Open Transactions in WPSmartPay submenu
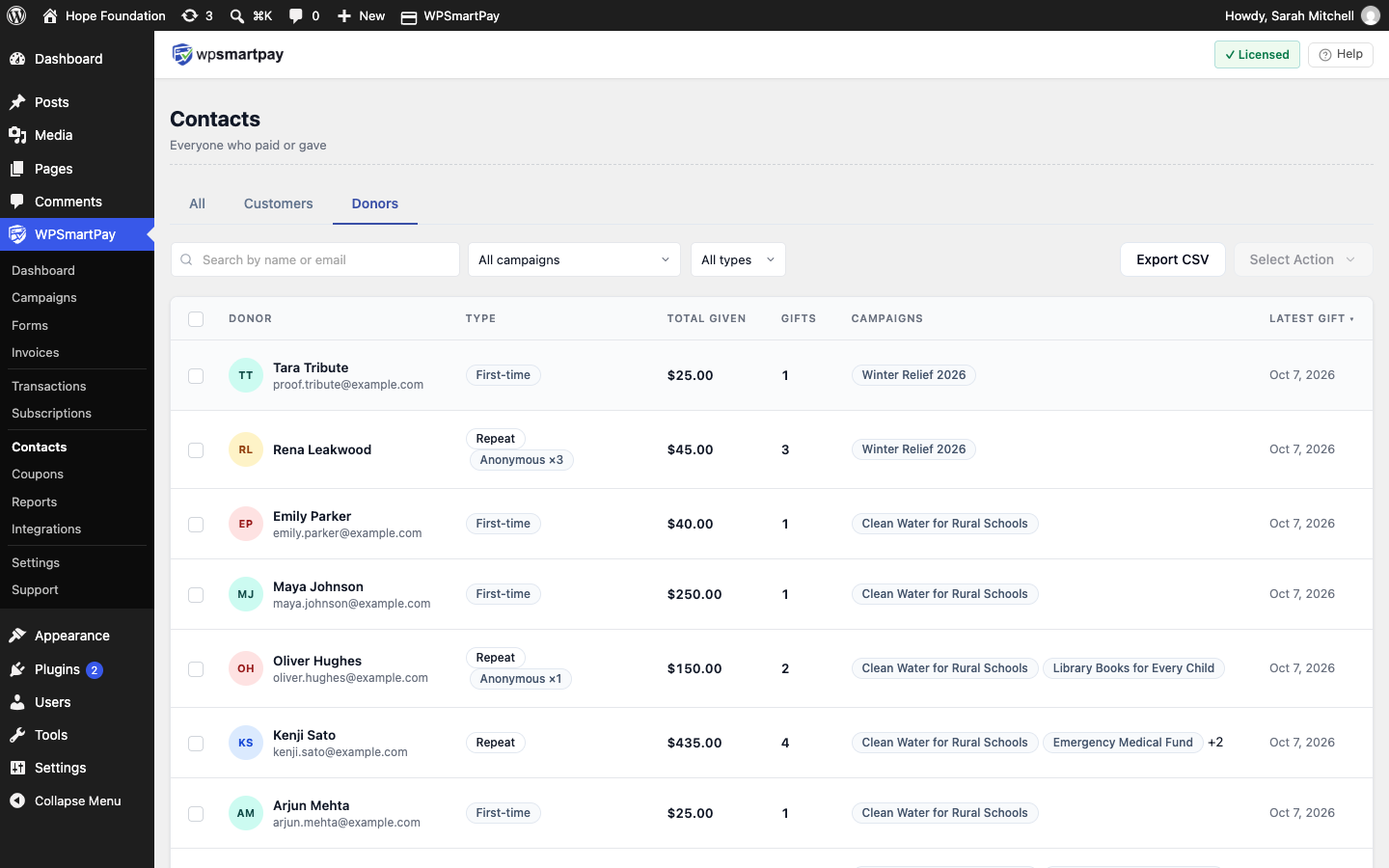The height and width of the screenshot is (868, 1389). (49, 387)
